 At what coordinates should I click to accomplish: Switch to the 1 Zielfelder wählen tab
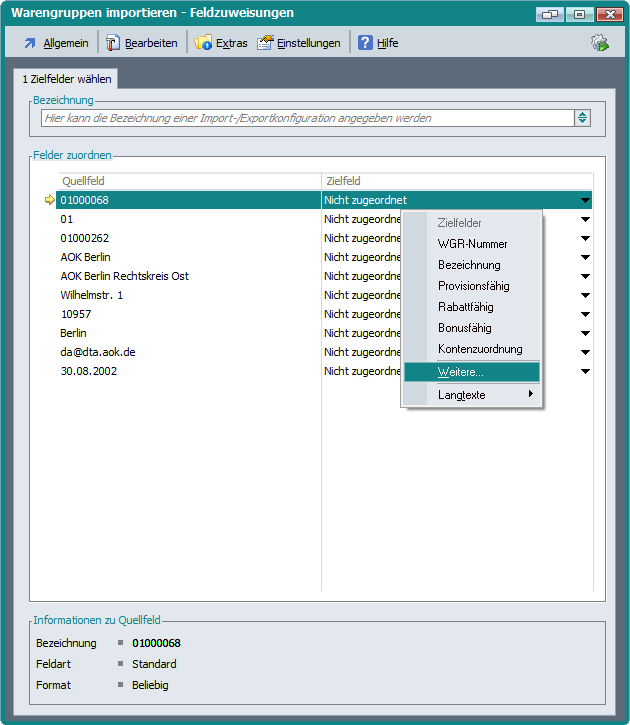point(67,78)
